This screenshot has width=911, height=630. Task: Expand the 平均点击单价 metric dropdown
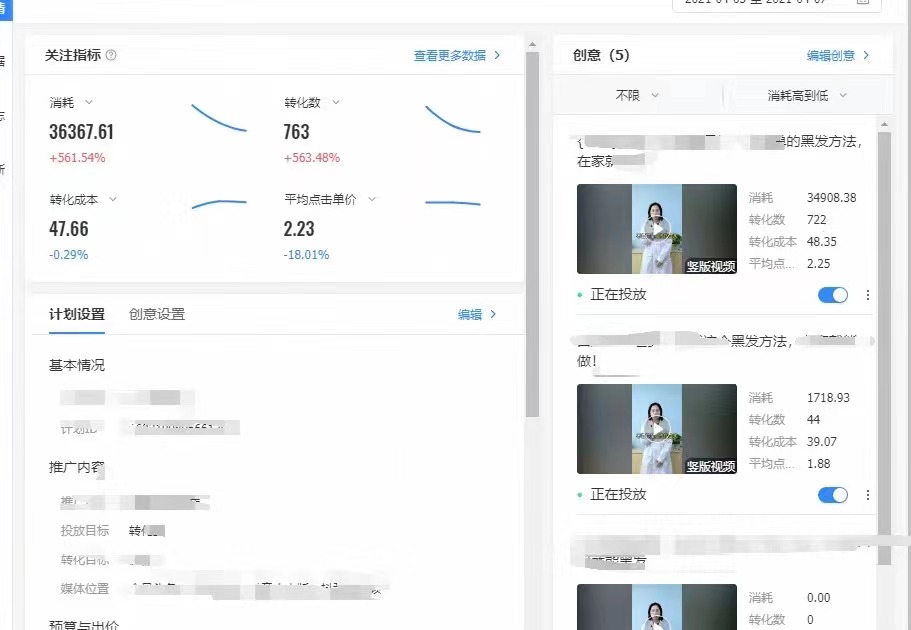point(372,199)
